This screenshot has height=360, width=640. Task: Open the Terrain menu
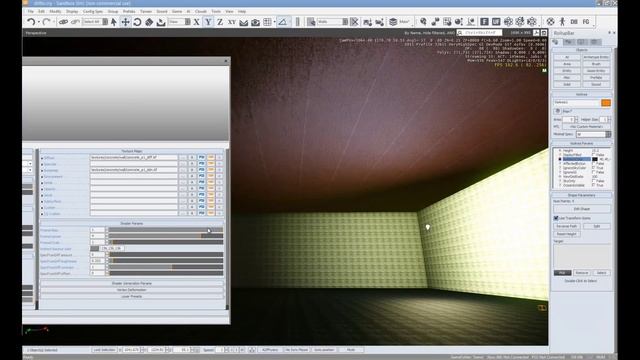[x=146, y=11]
